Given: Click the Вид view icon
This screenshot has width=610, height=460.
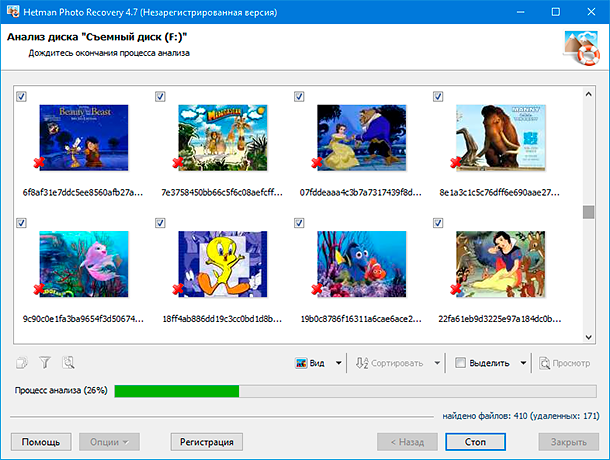Looking at the screenshot, I should point(301,363).
